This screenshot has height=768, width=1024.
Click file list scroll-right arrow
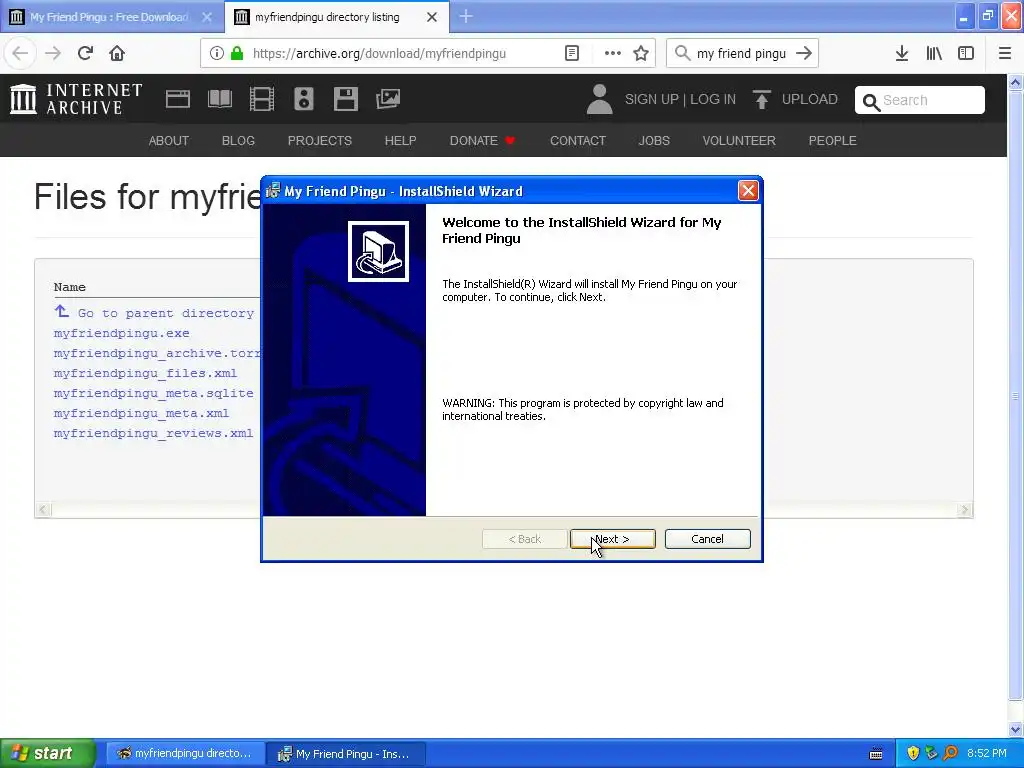tap(965, 509)
